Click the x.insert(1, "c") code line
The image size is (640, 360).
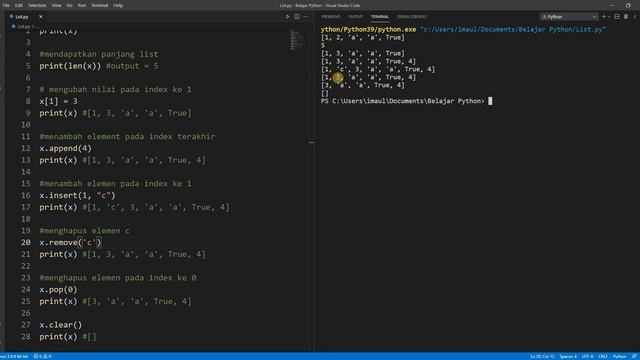pyautogui.click(x=78, y=196)
